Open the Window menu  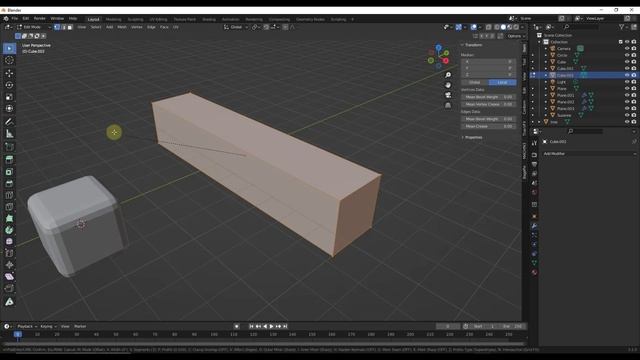[x=57, y=19]
